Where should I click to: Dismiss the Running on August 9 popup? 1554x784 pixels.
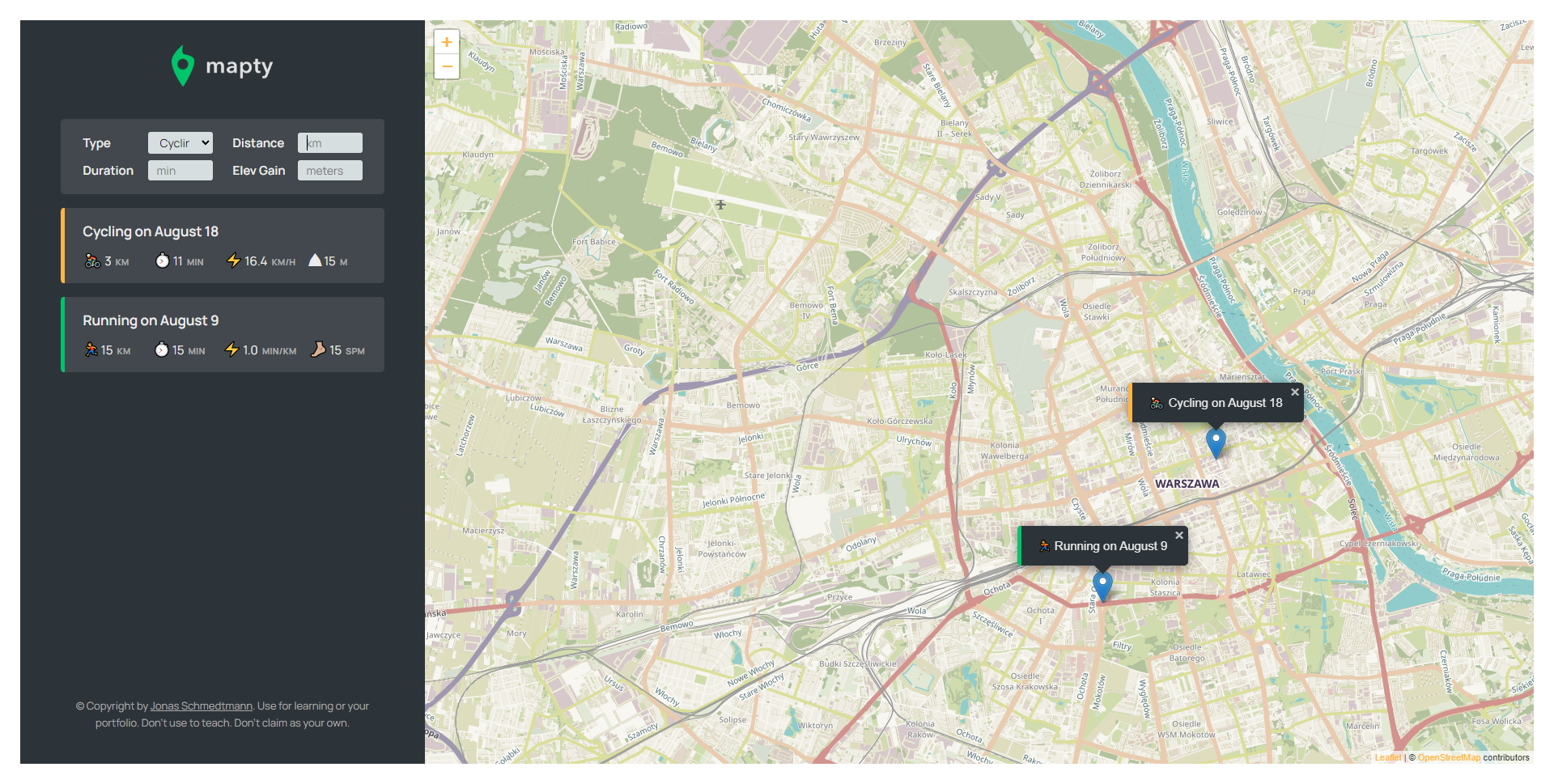pos(1179,535)
